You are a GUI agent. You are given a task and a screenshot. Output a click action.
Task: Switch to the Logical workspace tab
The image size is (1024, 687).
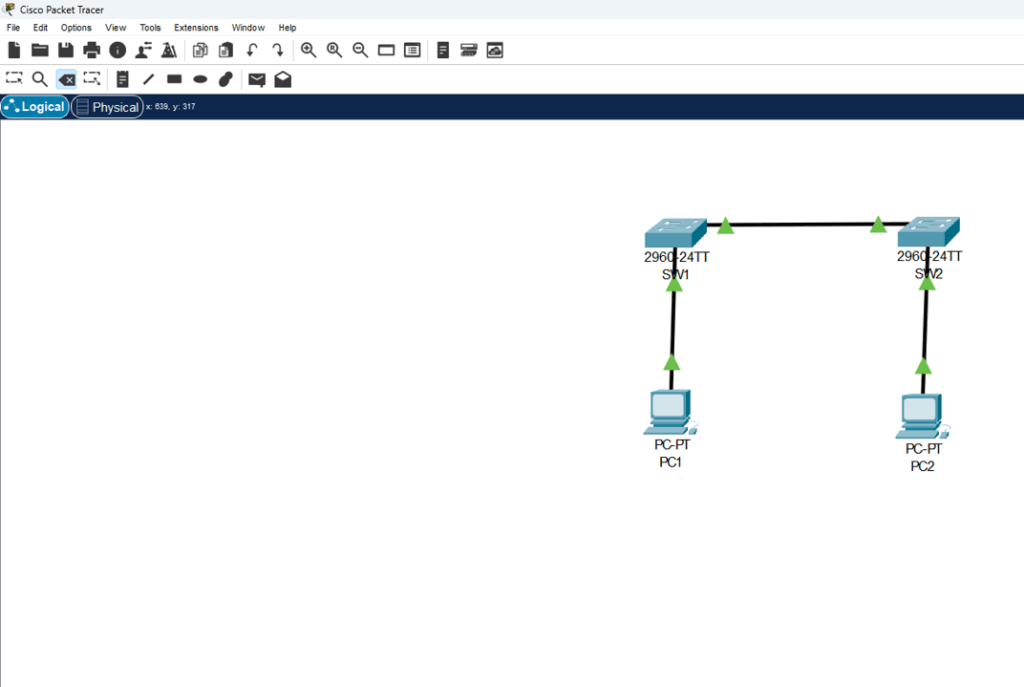[x=35, y=107]
